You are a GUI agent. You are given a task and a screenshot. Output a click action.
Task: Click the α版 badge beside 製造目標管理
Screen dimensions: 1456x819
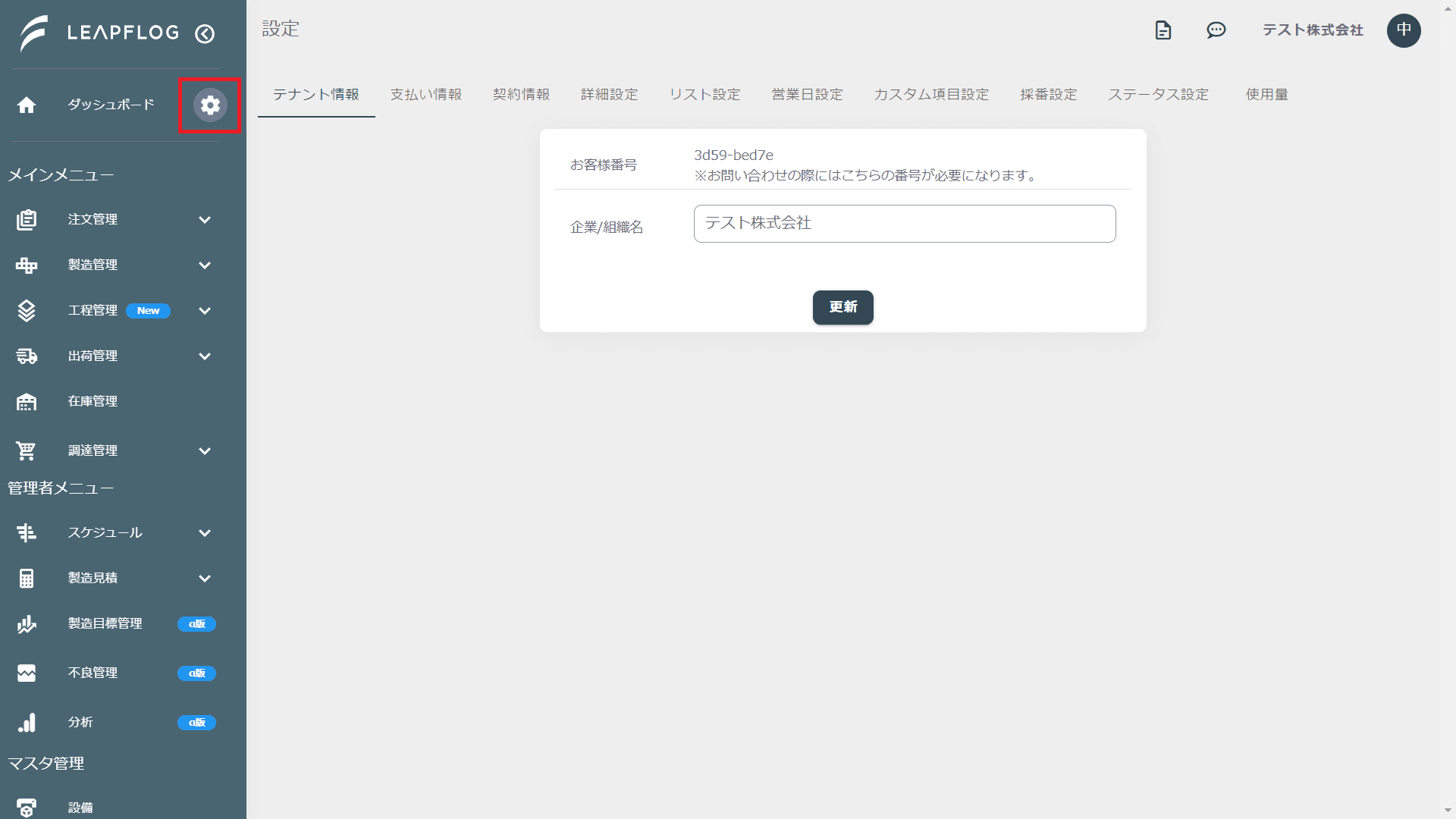pyautogui.click(x=196, y=624)
